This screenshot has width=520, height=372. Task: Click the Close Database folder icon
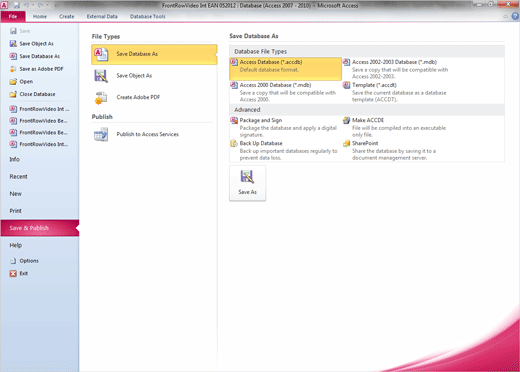click(13, 94)
